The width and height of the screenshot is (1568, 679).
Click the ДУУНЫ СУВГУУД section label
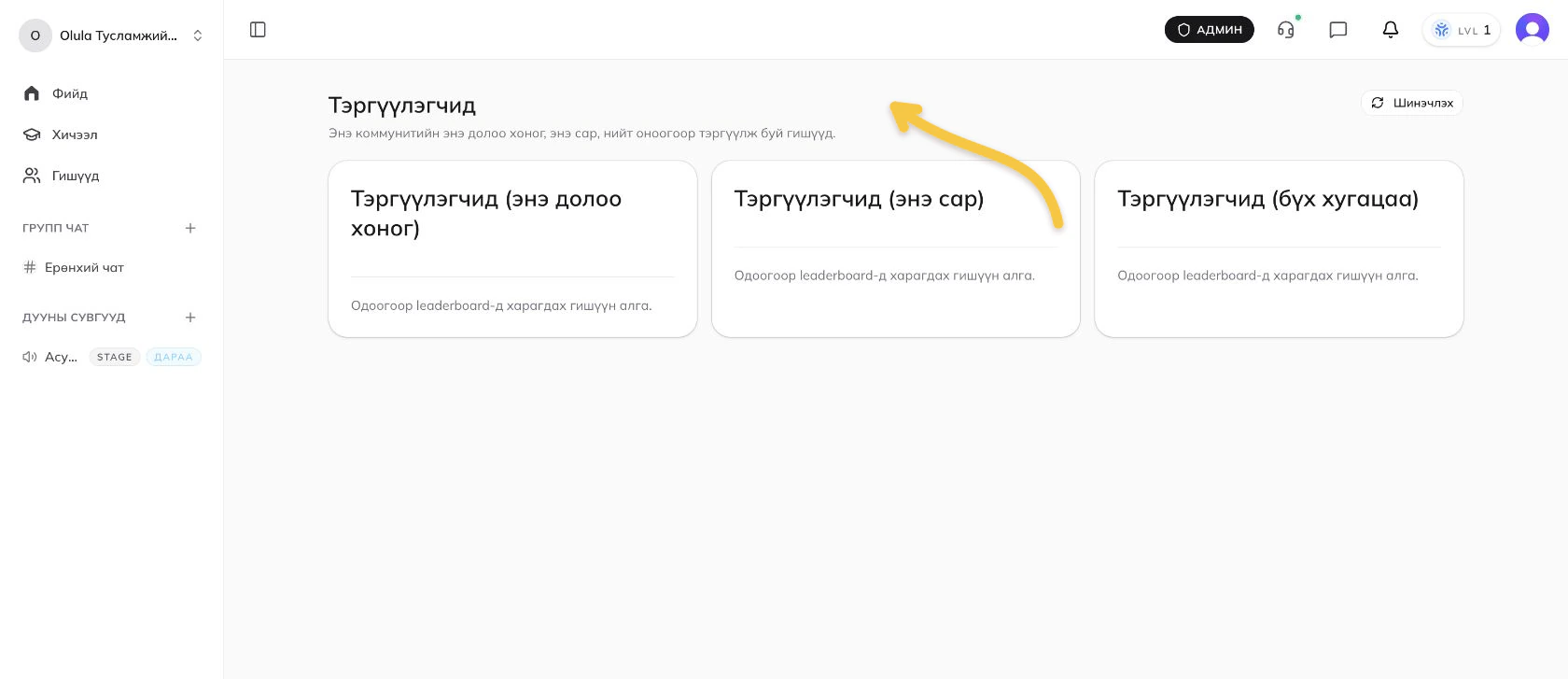click(74, 318)
